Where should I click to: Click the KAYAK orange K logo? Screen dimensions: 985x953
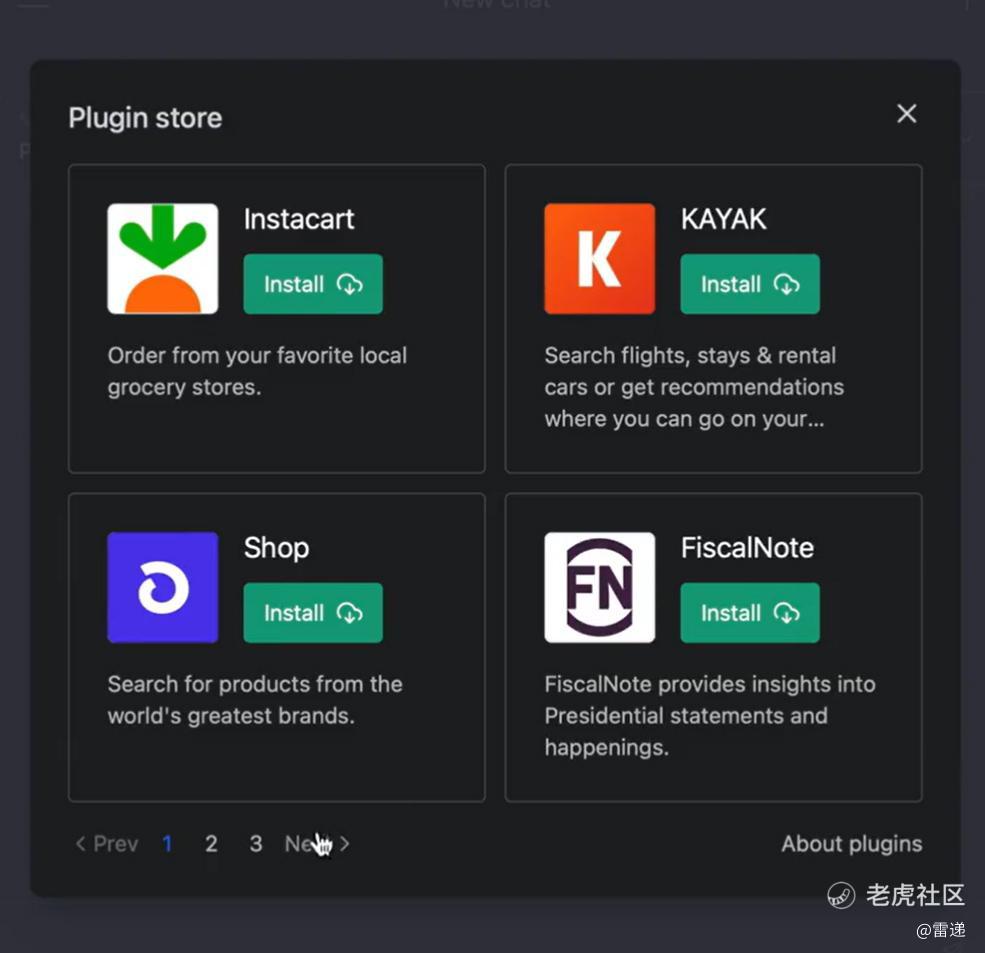click(x=599, y=258)
